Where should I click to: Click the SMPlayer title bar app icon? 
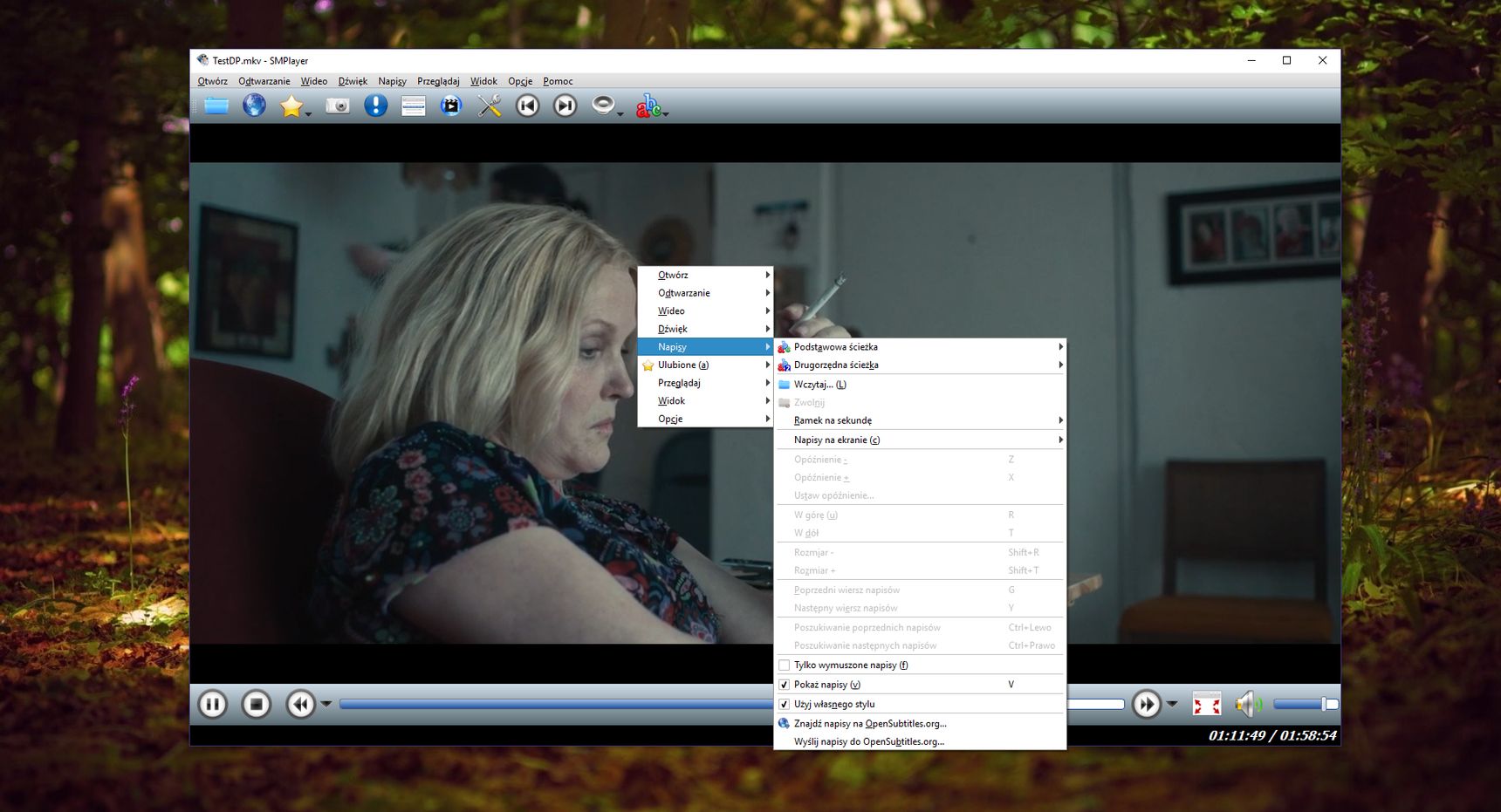(x=202, y=60)
